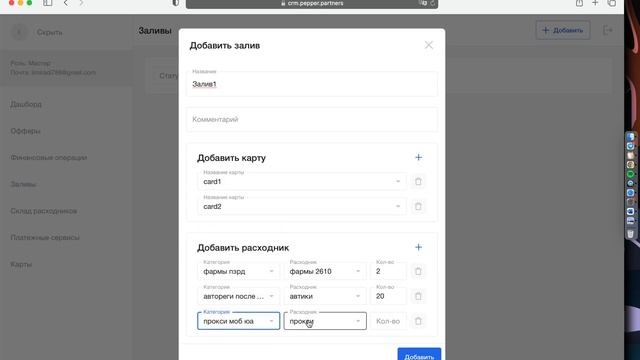640x360 pixels.
Task: Open a new tab with Safari plus icon
Action: [595, 3]
